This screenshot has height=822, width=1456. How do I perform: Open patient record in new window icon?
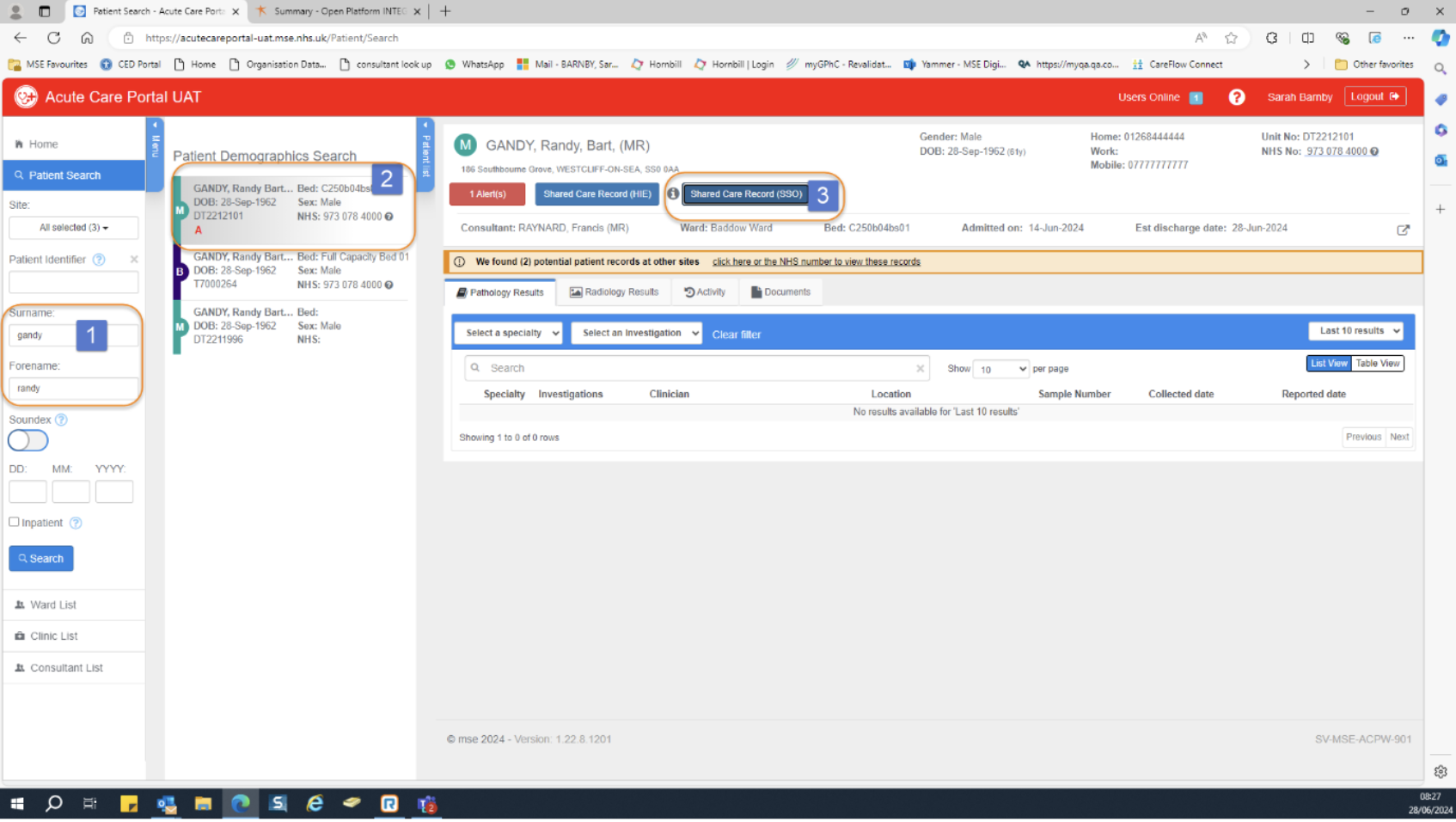[1403, 230]
